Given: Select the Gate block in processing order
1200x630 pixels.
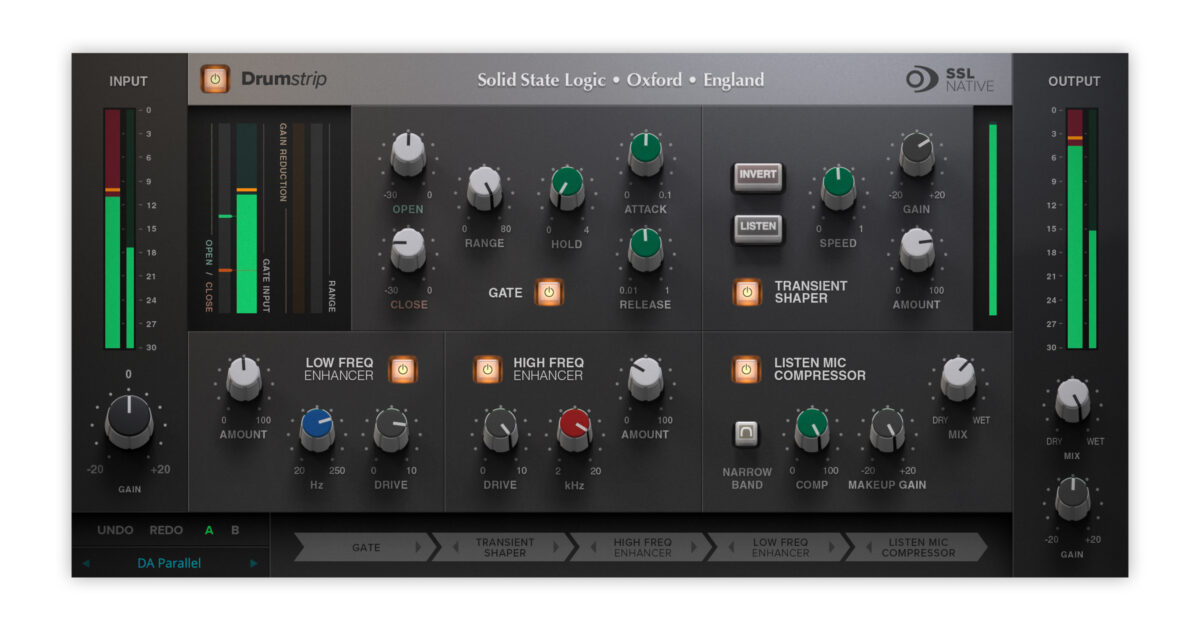Looking at the screenshot, I should click(x=366, y=547).
